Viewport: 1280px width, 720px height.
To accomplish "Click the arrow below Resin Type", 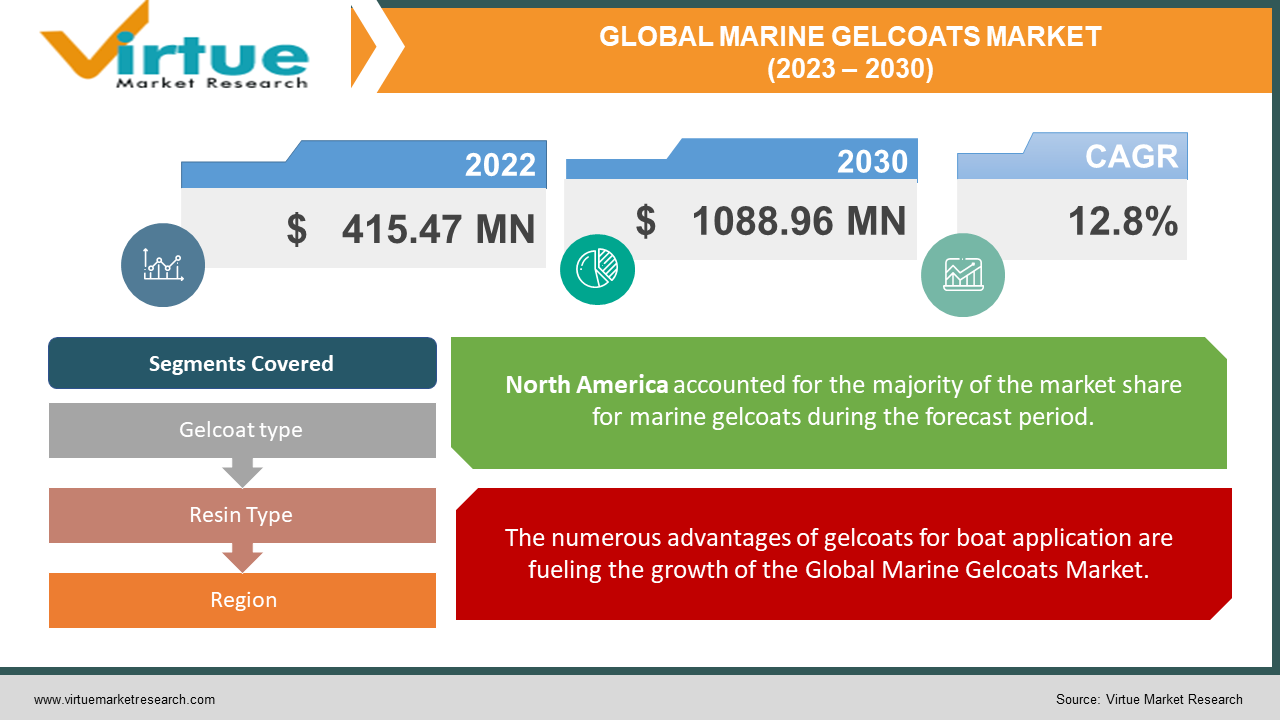I will 242,557.
